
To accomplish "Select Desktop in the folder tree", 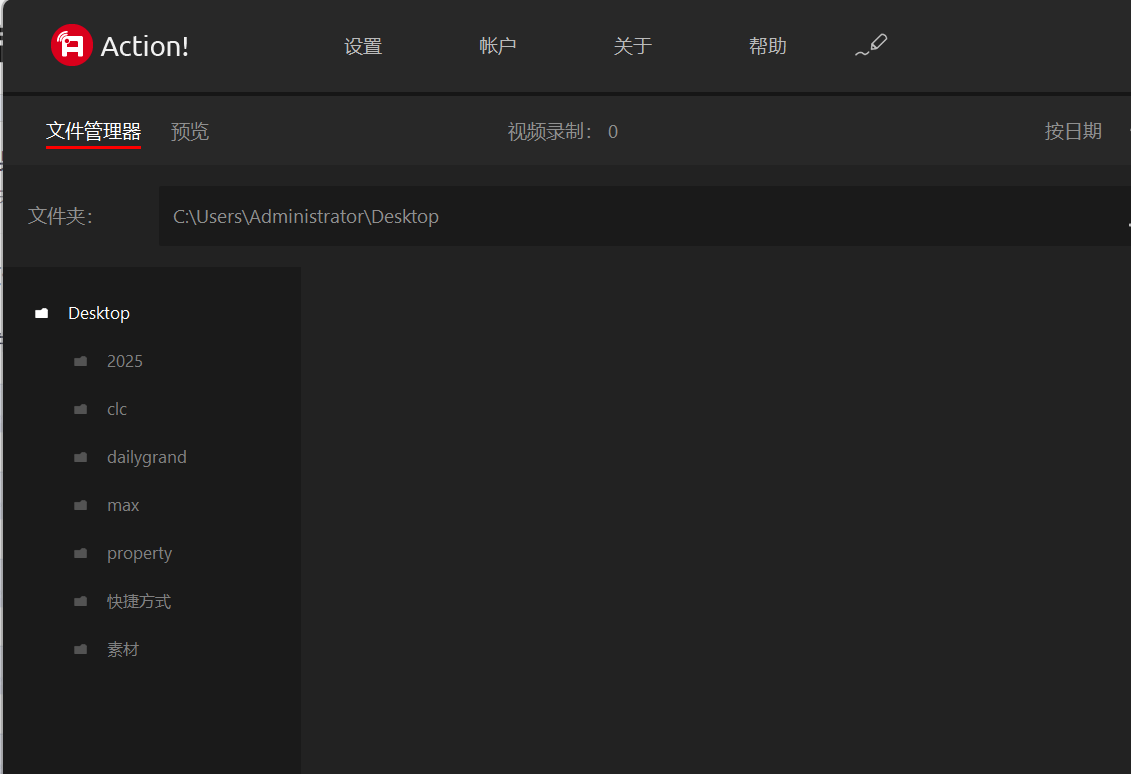I will (x=99, y=312).
